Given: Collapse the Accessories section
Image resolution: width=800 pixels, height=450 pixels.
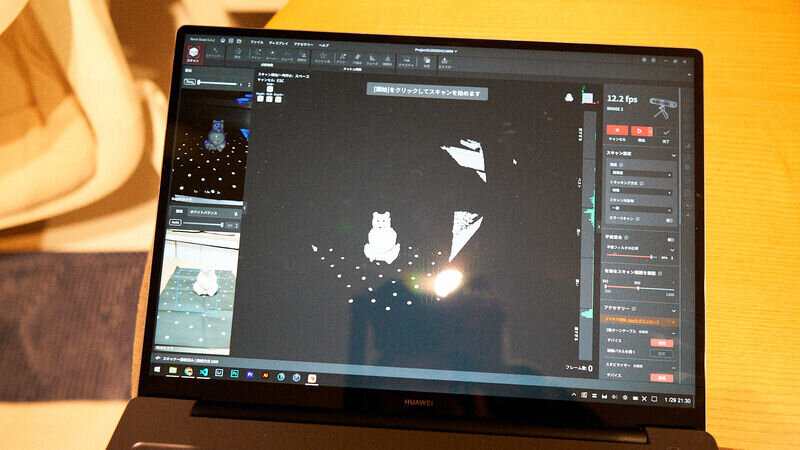Looking at the screenshot, I should [674, 311].
